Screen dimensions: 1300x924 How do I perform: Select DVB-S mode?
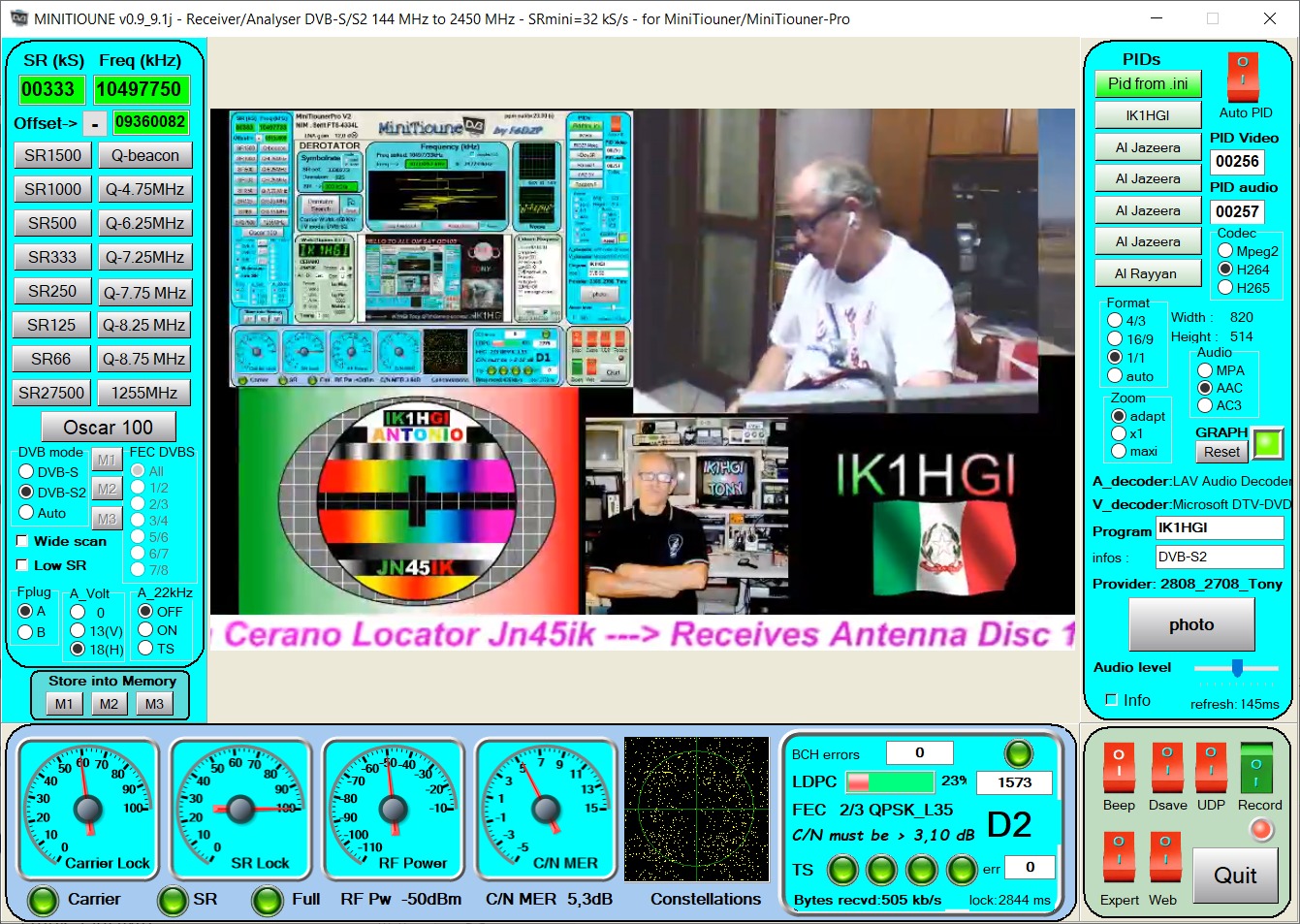[27, 472]
